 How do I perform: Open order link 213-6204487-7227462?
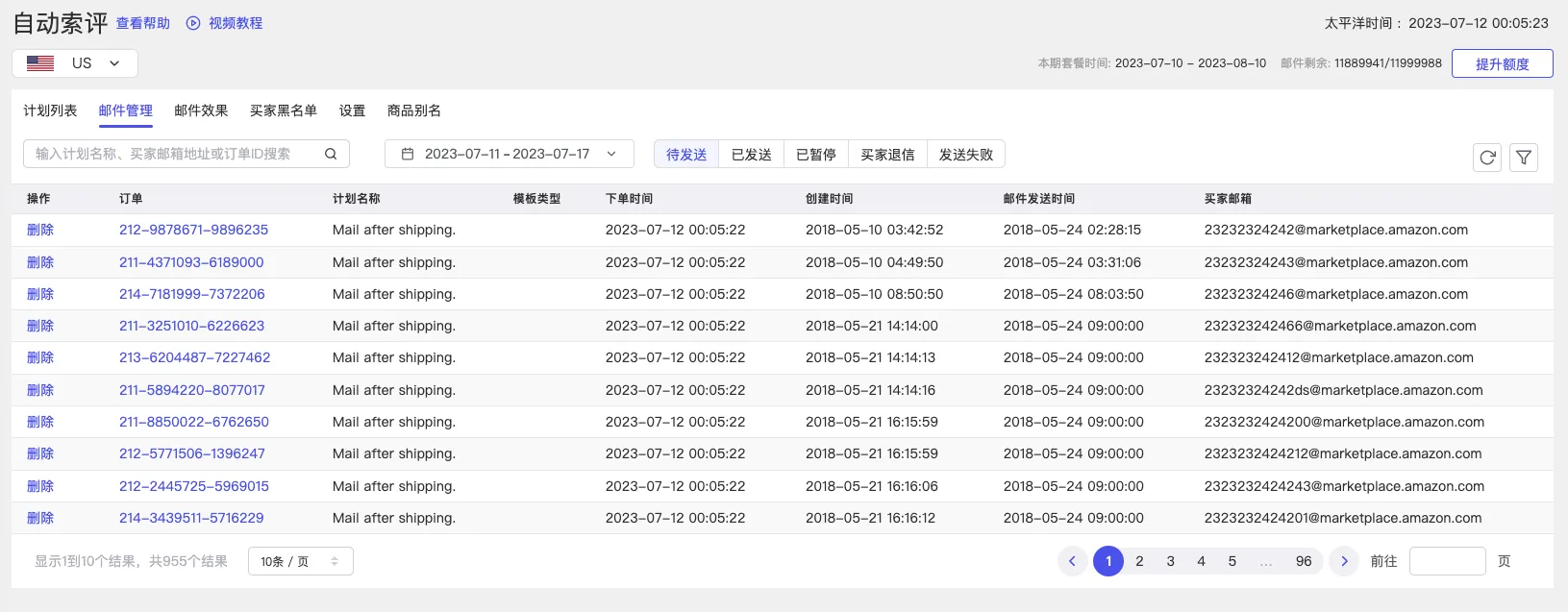pos(194,357)
